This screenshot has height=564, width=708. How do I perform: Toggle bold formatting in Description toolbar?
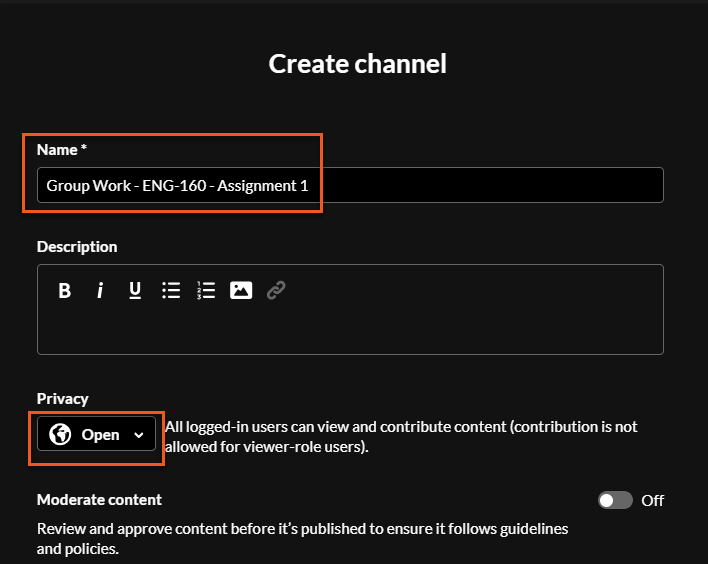[65, 291]
